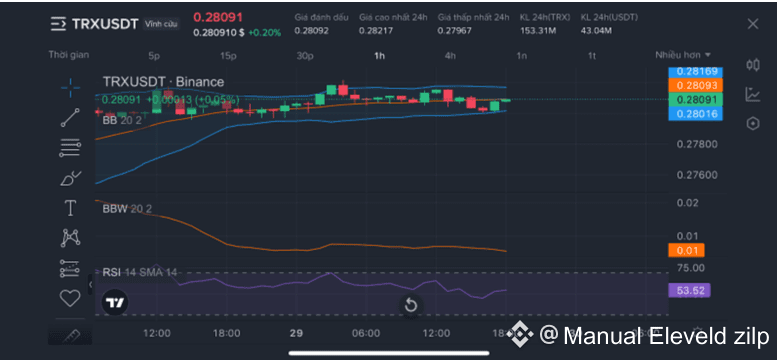Open the Fibonacci retracement lines tool
This screenshot has width=777, height=360.
pyautogui.click(x=70, y=148)
